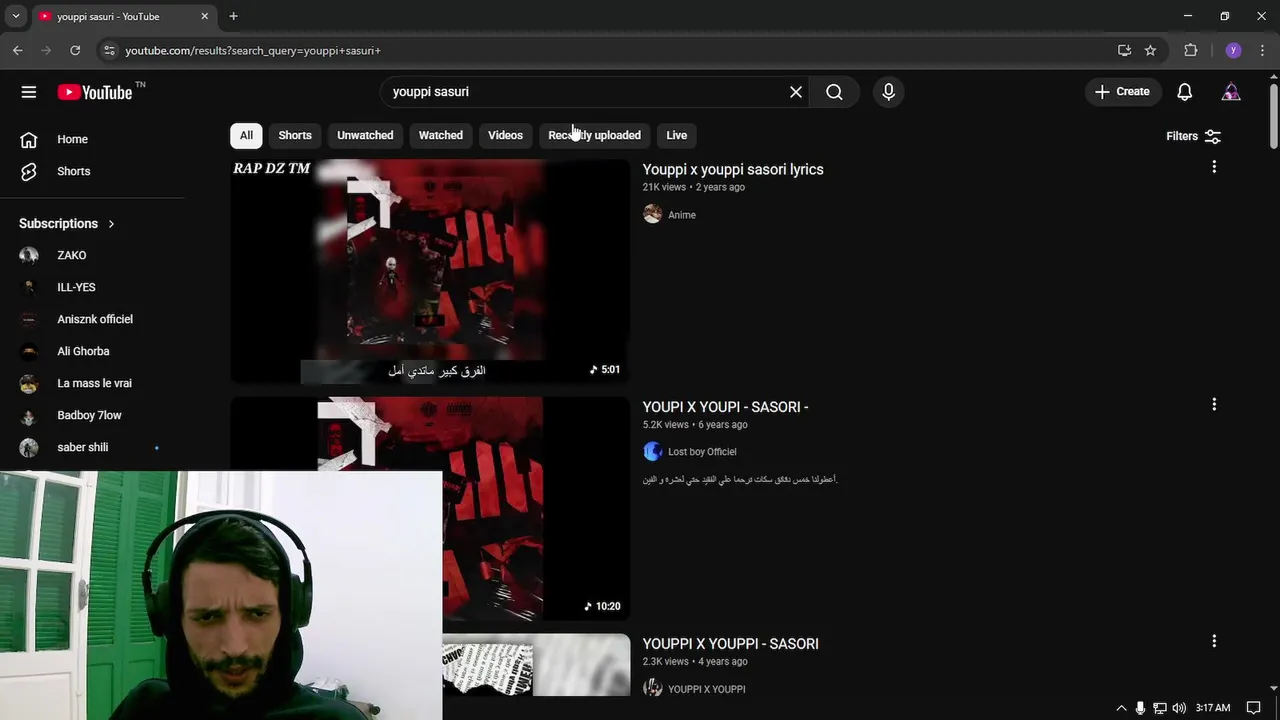
Task: Open options for 'Youppi x youppi sasori lyrics'
Action: pyautogui.click(x=1214, y=167)
